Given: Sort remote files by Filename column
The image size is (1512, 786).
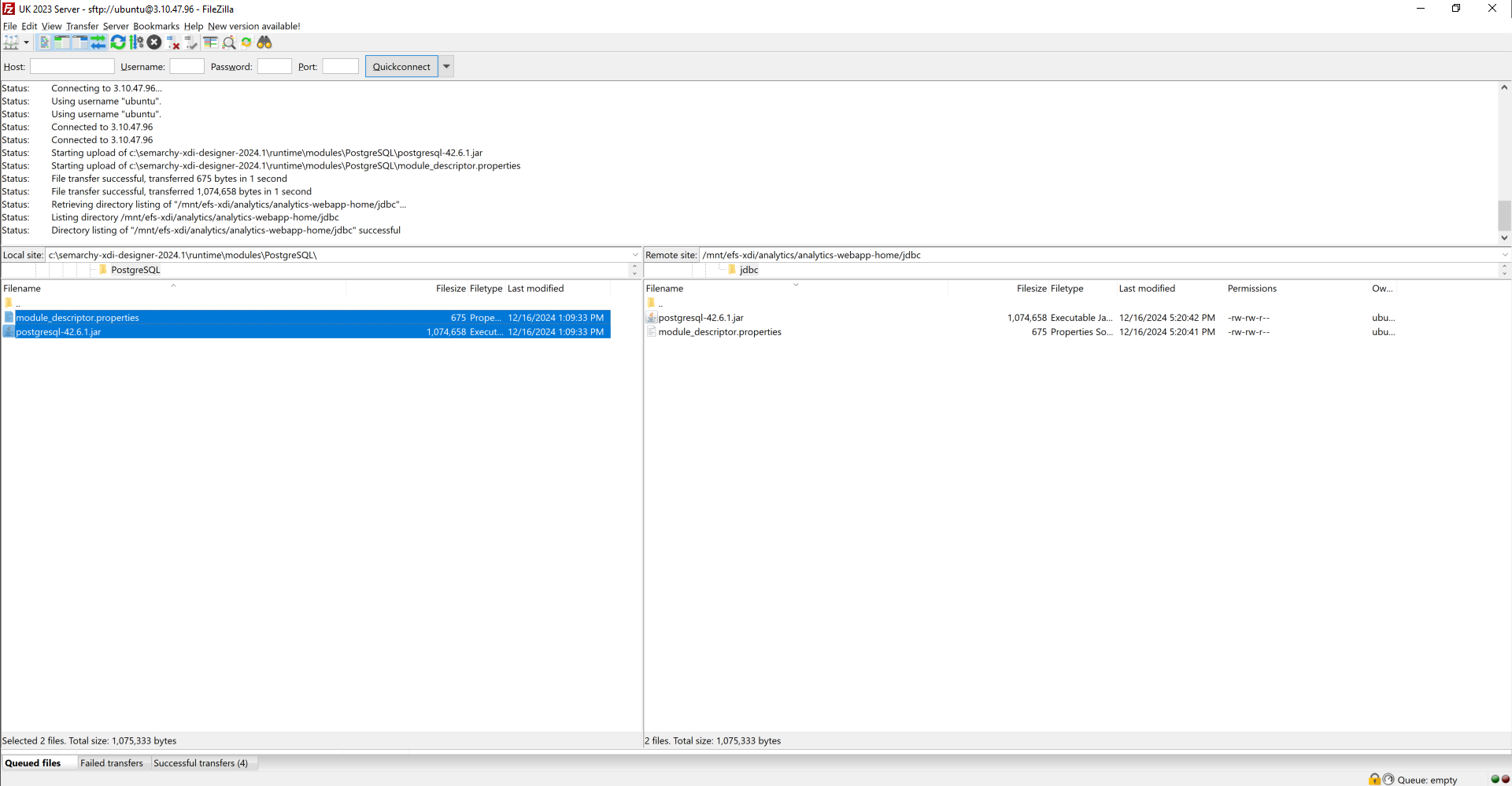Looking at the screenshot, I should tap(796, 289).
